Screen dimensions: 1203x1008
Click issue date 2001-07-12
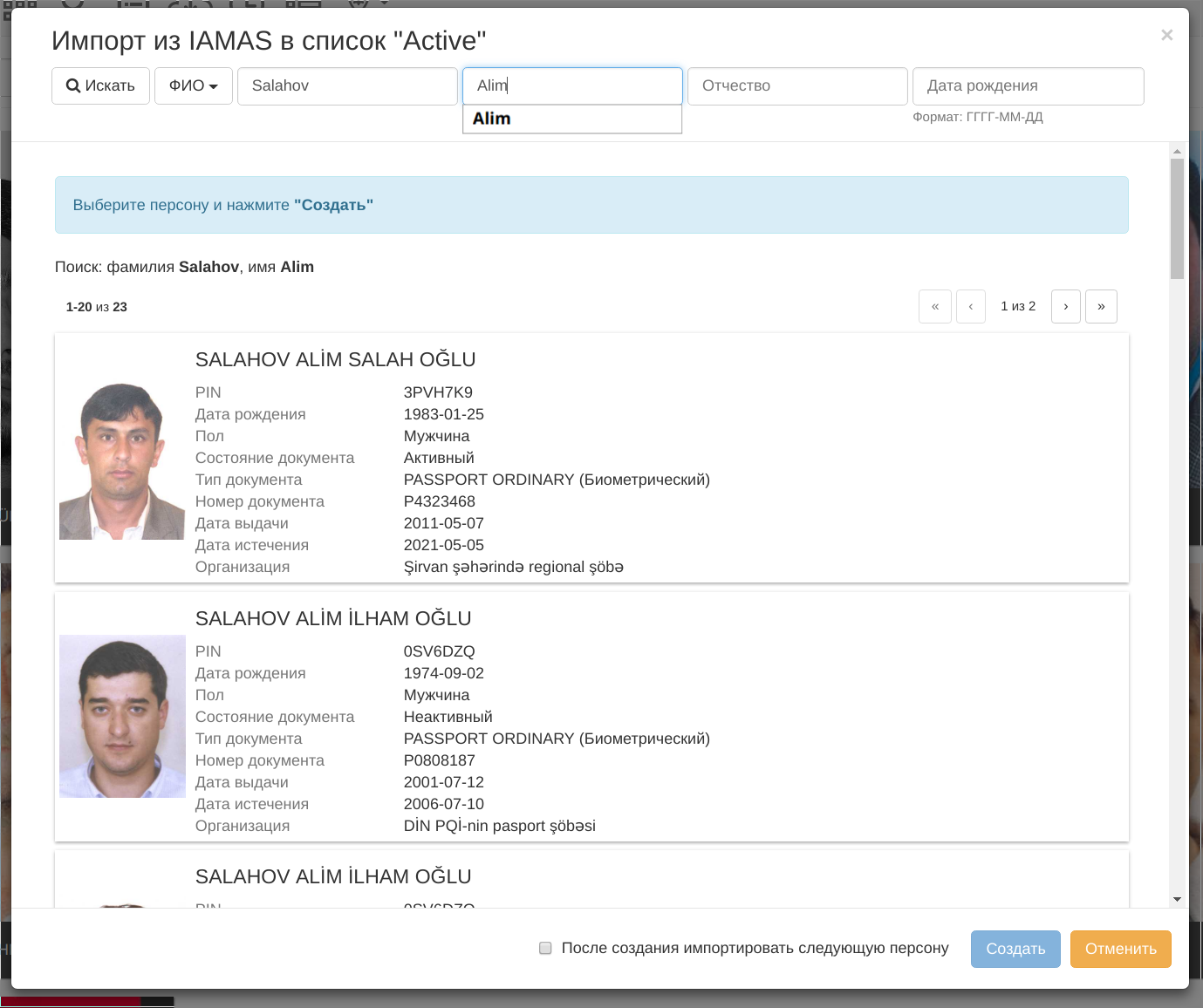coord(443,782)
